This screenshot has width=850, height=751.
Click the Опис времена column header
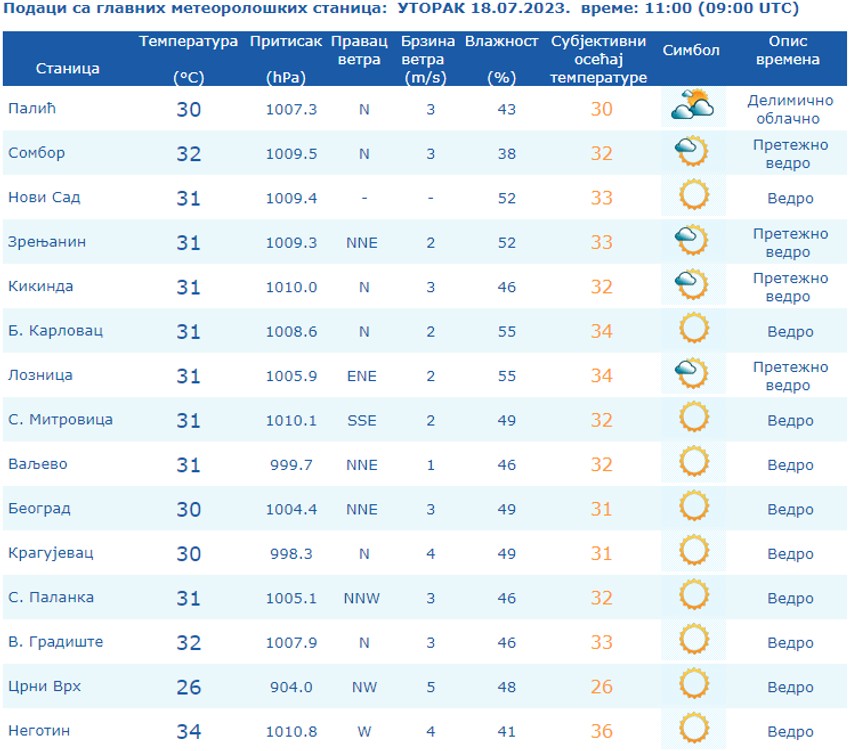coord(788,50)
